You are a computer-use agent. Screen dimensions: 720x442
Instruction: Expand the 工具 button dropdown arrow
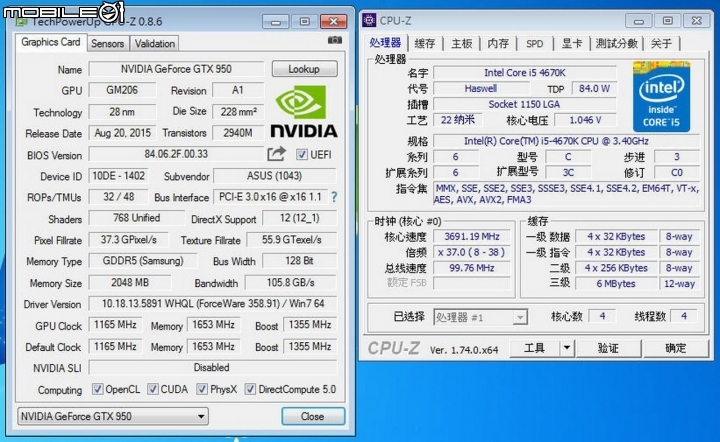[x=567, y=348]
